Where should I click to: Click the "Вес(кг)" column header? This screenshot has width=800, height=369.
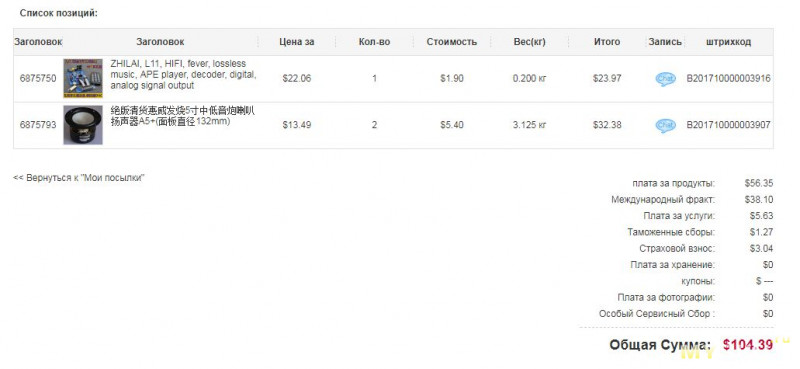coord(530,42)
